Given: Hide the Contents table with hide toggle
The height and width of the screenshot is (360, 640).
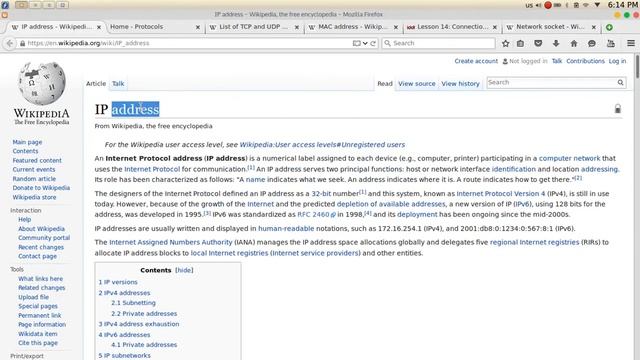Looking at the screenshot, I should 184,270.
